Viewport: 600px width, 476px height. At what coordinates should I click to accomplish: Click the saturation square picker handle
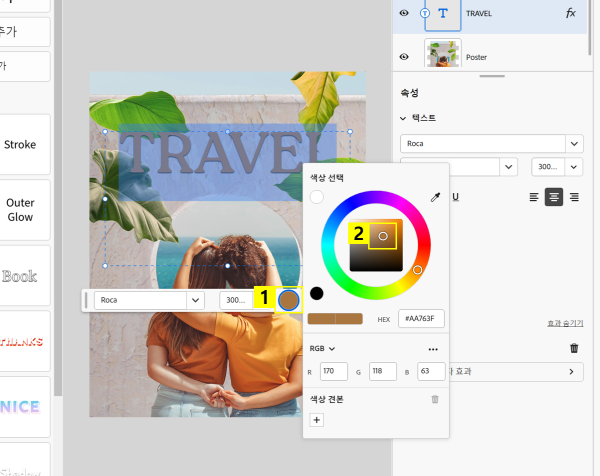[x=383, y=236]
